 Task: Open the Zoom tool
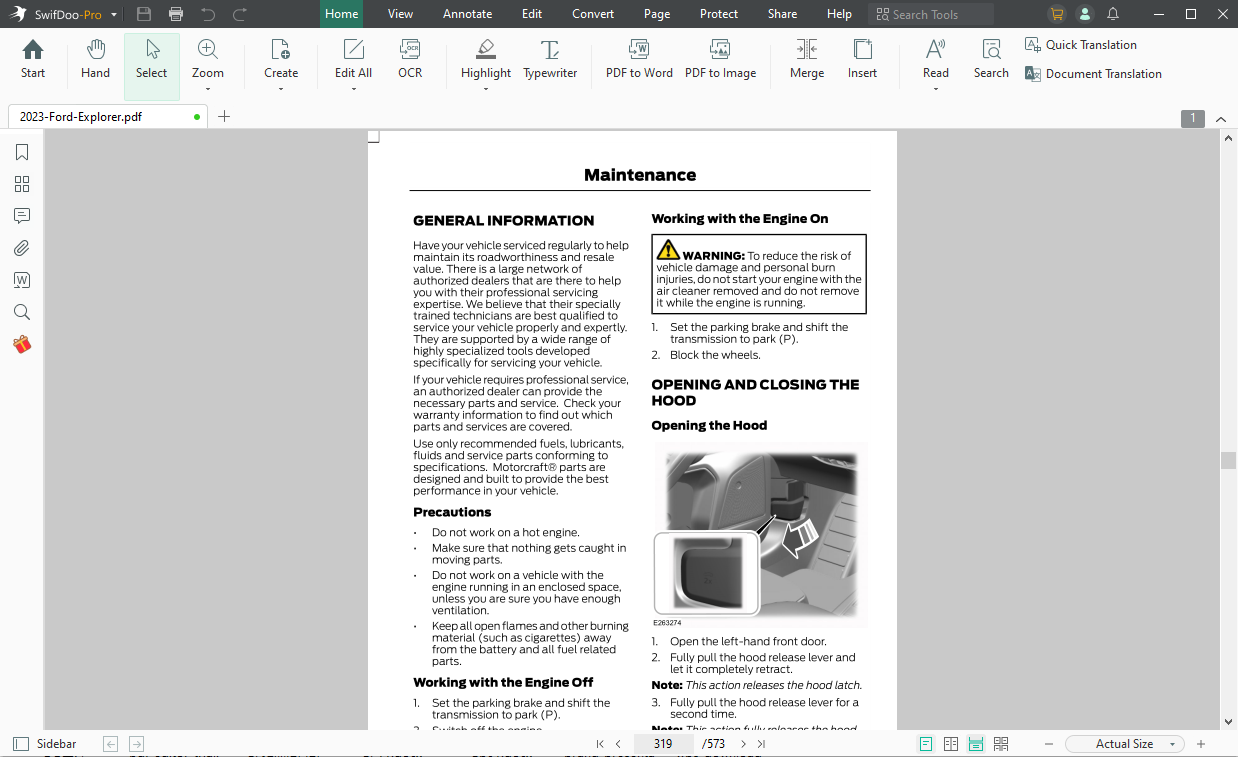(x=208, y=59)
